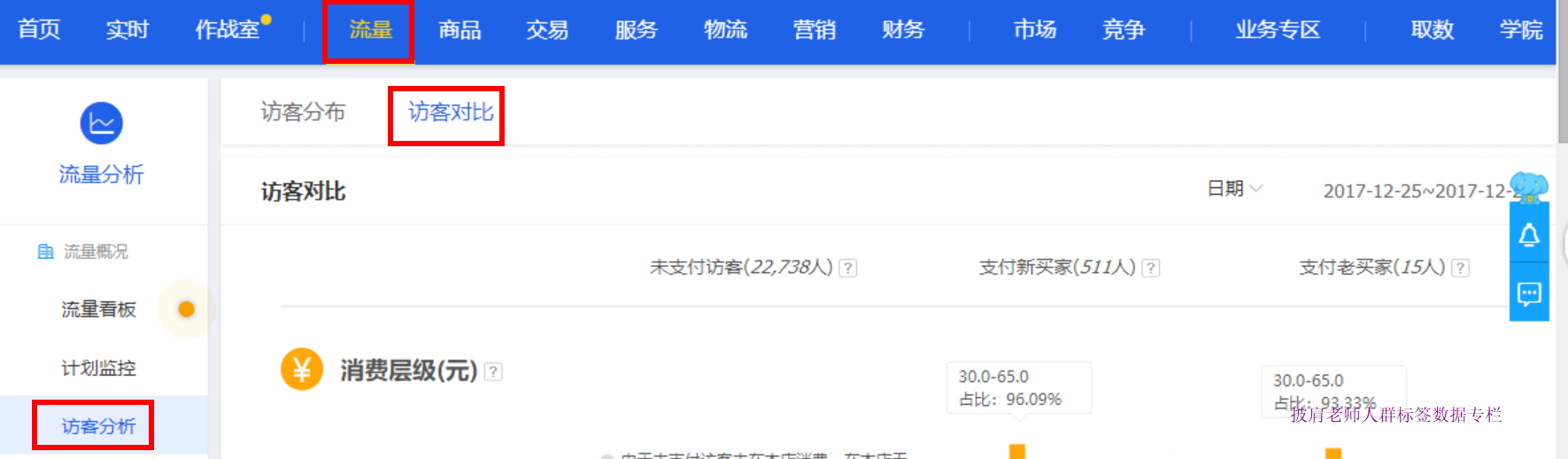Open 计划监控 in the sidebar
Screen dimensions: 1568x459
pyautogui.click(x=98, y=368)
